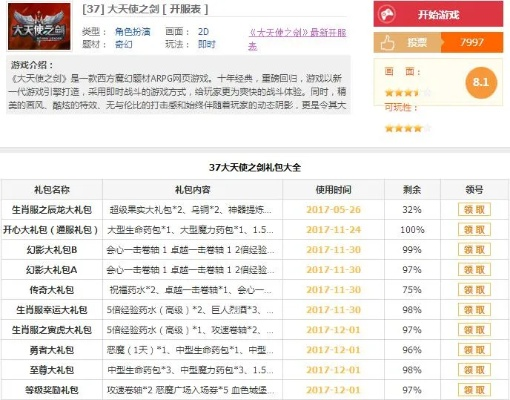Screen dimensions: 510x400
Task: Click the 75% remaining value
Action: point(412,290)
